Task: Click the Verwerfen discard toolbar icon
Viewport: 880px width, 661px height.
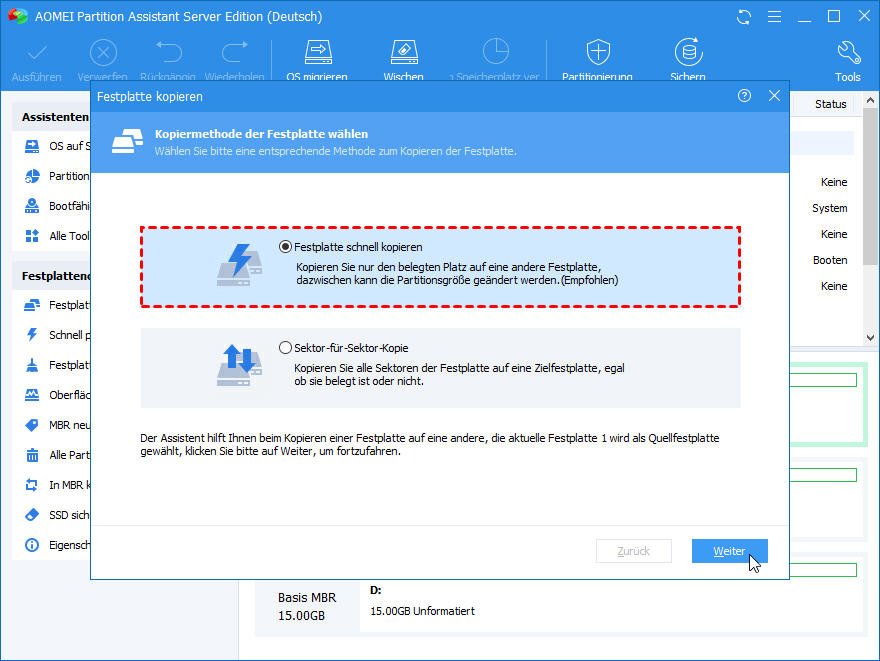Action: (x=103, y=54)
